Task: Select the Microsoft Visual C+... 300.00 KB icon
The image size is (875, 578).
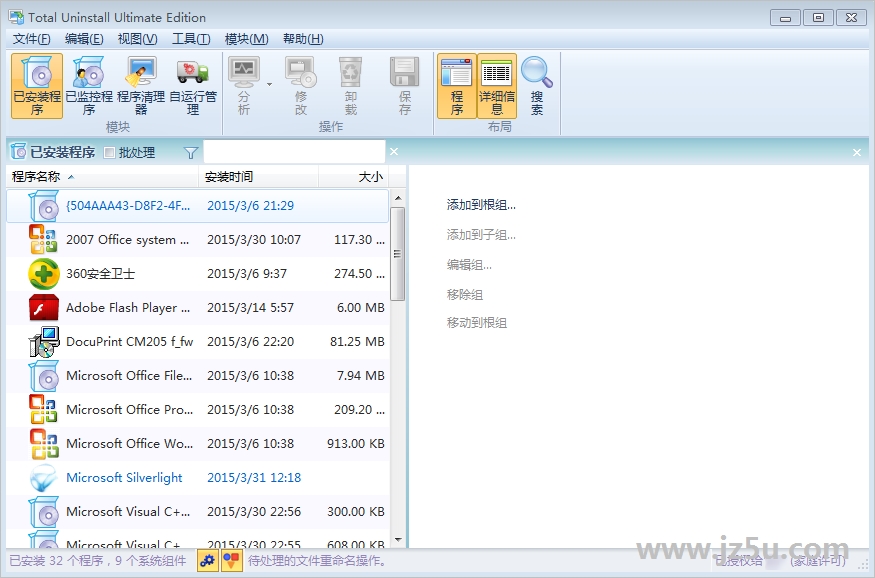Action: point(44,512)
